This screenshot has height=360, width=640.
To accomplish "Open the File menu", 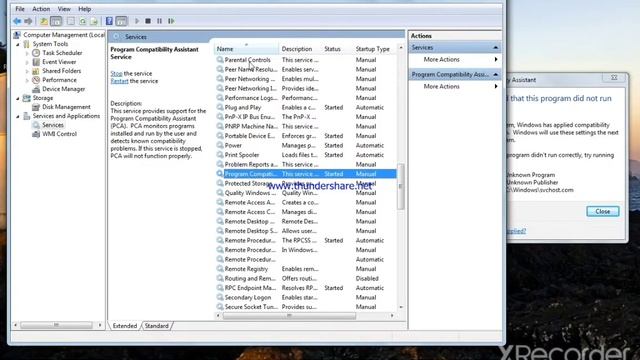I will click(x=20, y=9).
